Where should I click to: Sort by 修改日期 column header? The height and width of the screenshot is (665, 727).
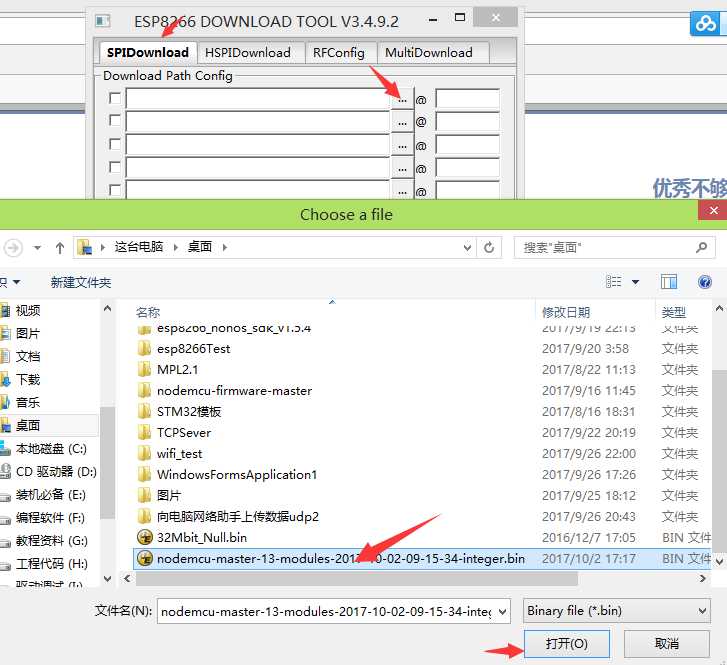(566, 312)
